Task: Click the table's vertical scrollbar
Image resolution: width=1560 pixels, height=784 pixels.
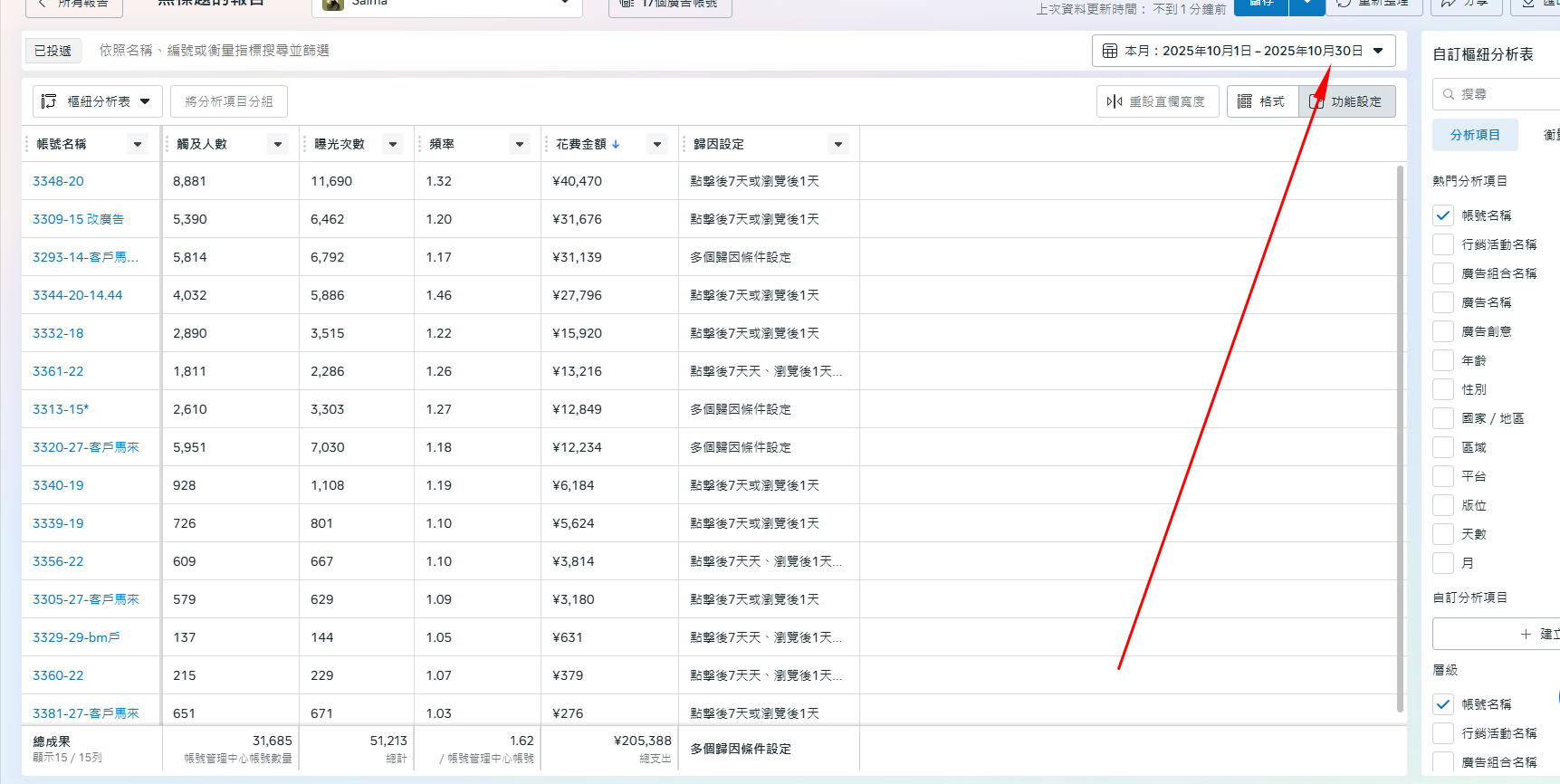Action: tap(1400, 435)
